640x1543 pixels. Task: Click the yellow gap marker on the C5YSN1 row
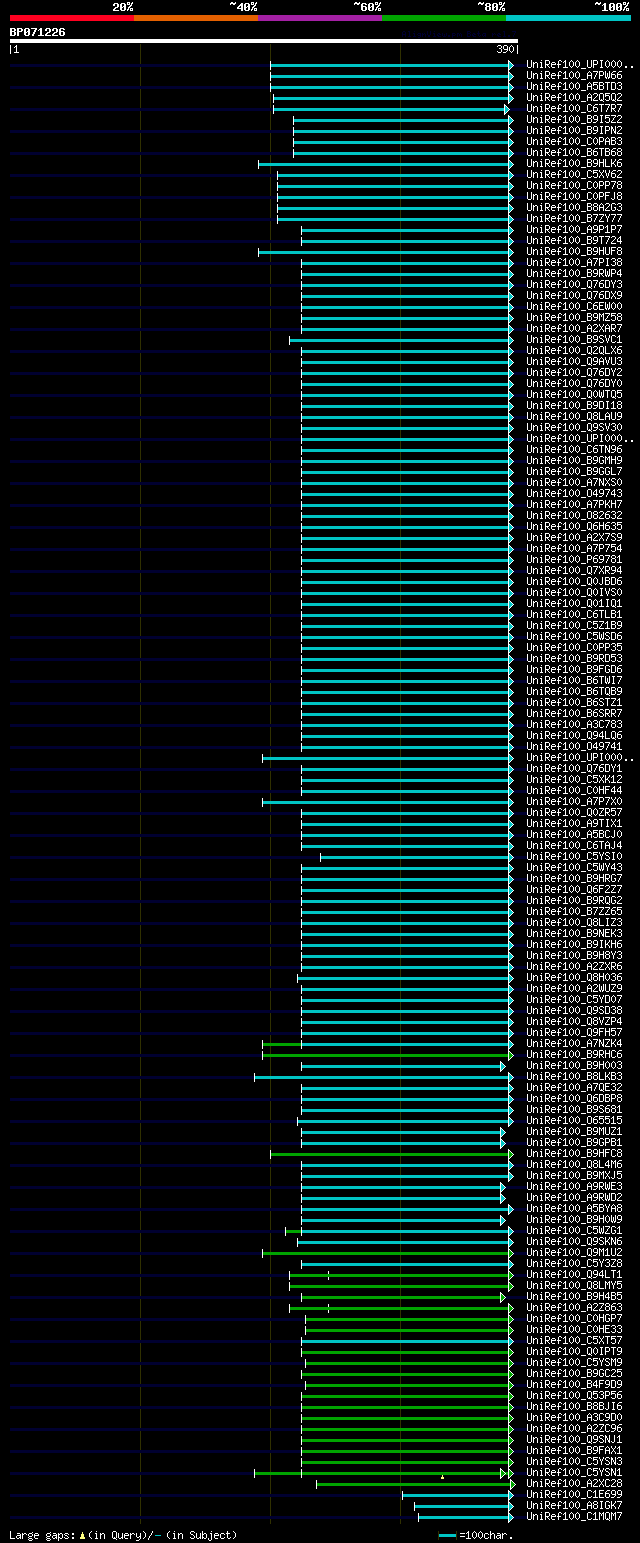442,1476
